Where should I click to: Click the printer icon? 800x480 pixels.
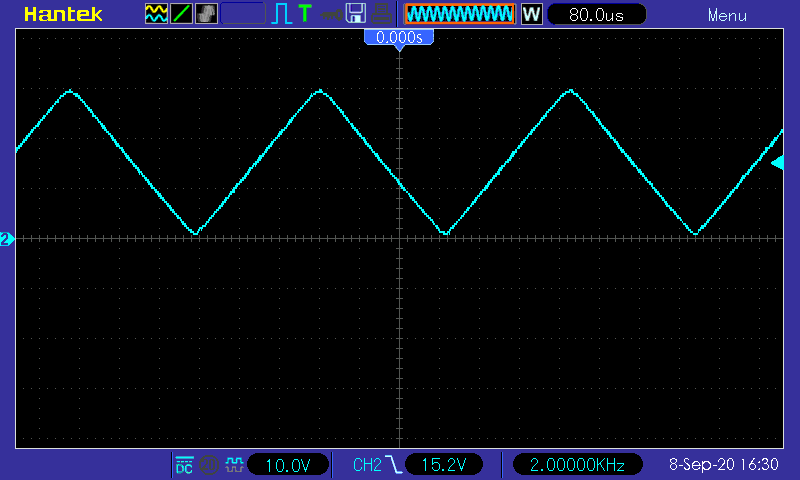pyautogui.click(x=381, y=14)
